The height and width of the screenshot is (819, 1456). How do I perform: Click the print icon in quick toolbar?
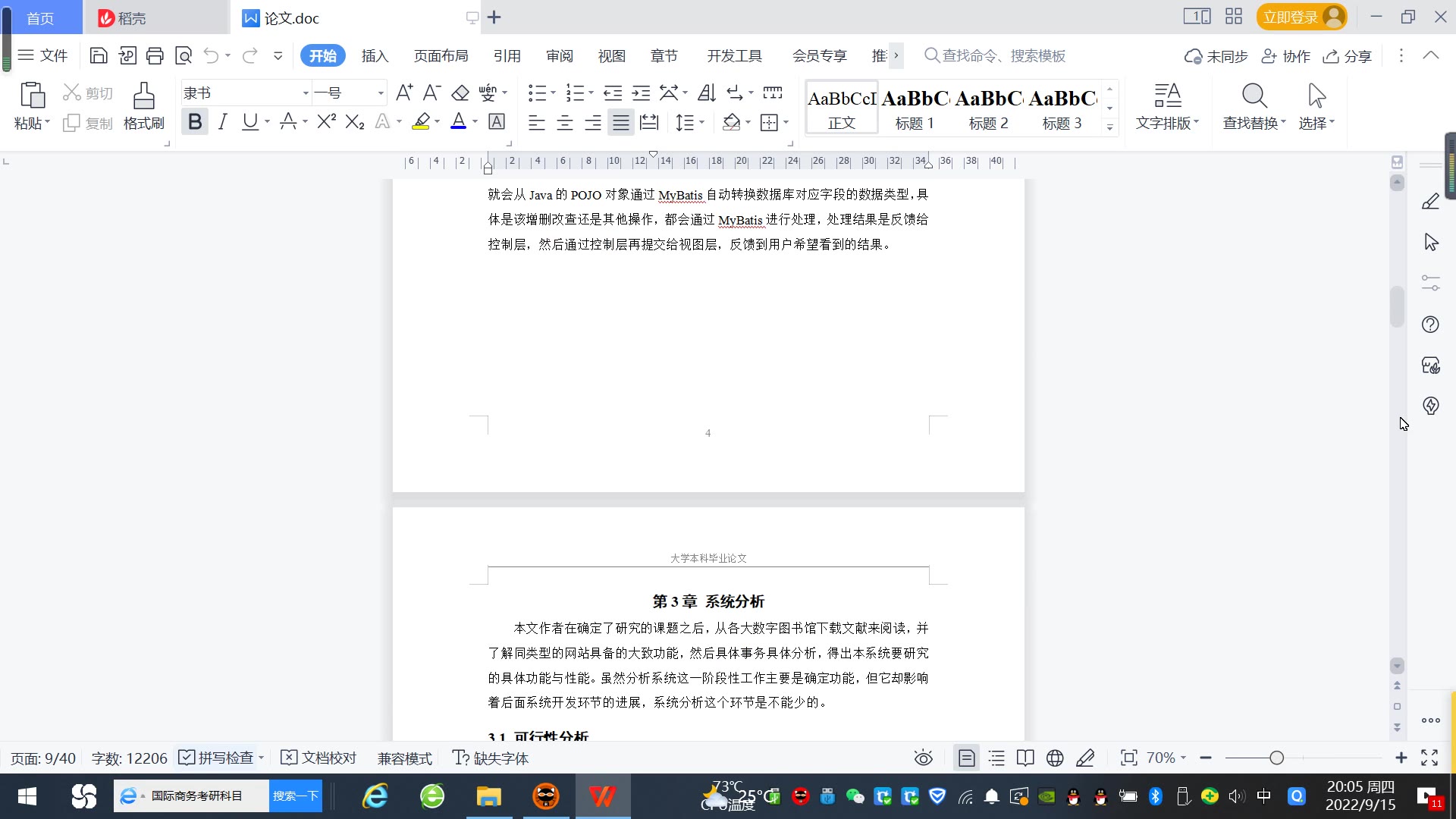pyautogui.click(x=155, y=55)
